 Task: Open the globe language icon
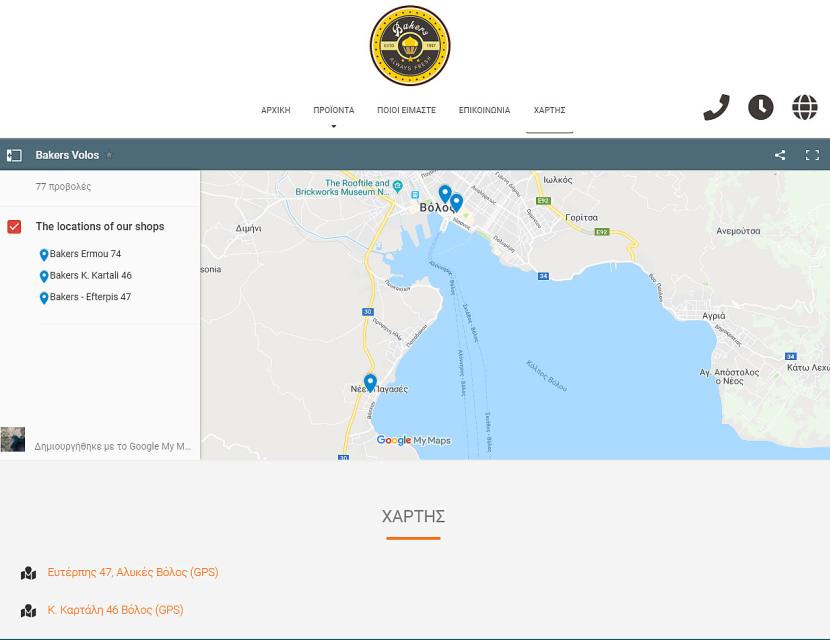coord(805,107)
